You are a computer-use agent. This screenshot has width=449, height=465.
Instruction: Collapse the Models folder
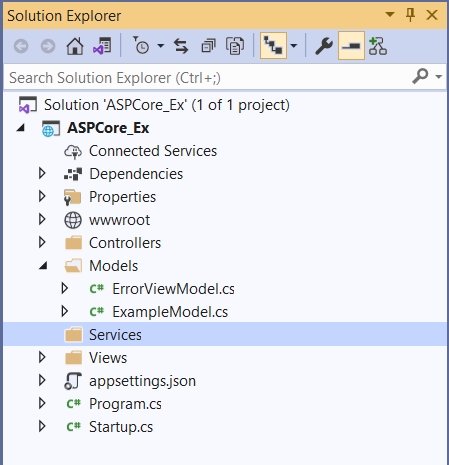(x=42, y=266)
